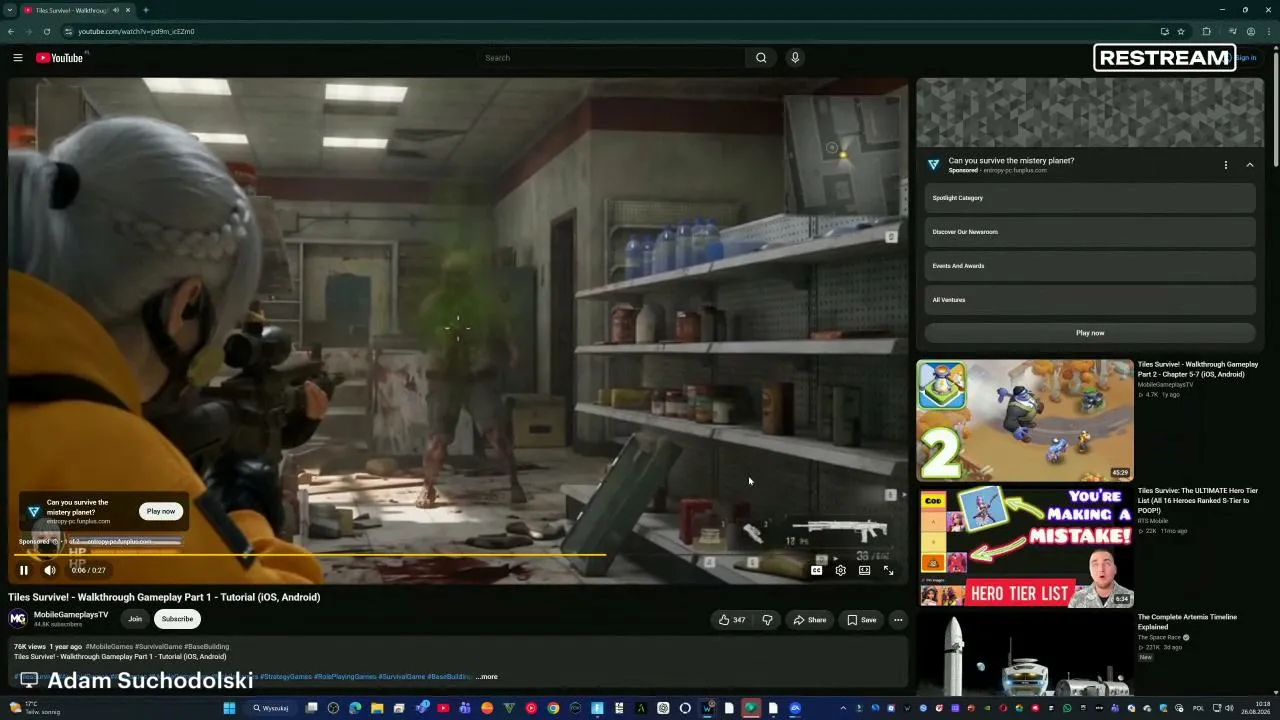The height and width of the screenshot is (720, 1280).
Task: Expand the description with ...more
Action: (486, 677)
